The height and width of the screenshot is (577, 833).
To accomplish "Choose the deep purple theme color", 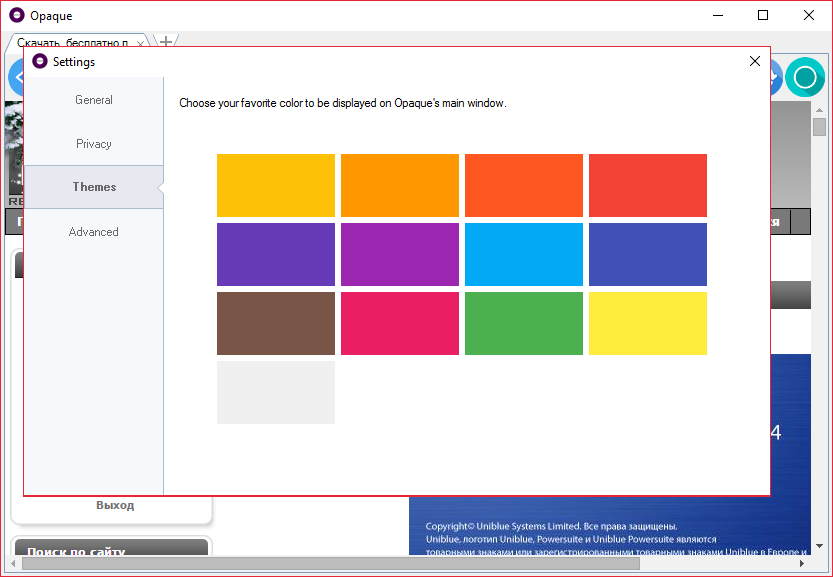I will [x=276, y=254].
